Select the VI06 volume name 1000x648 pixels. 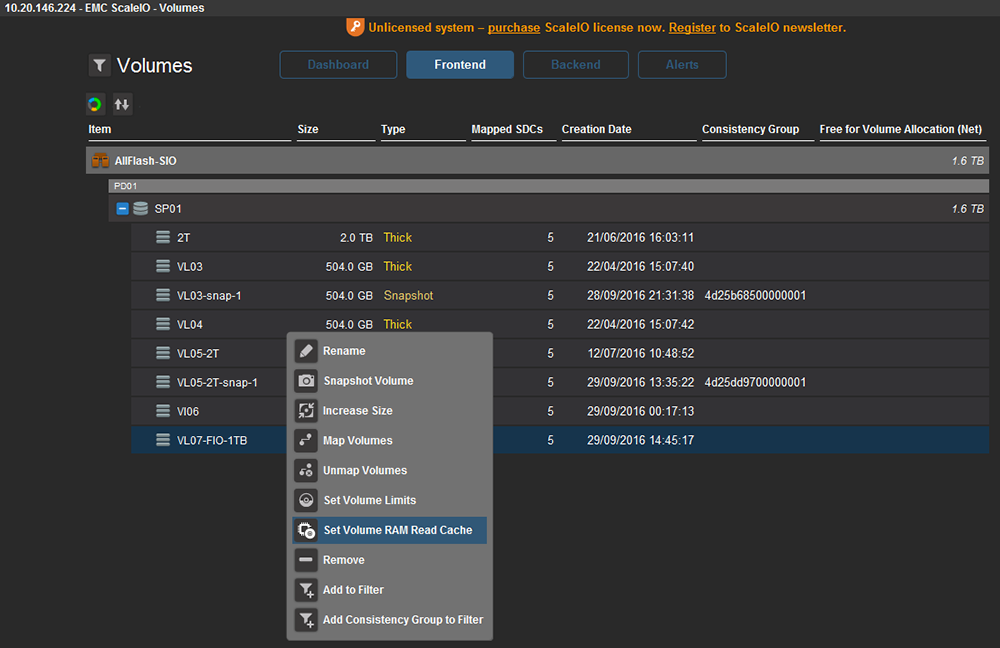click(x=188, y=411)
